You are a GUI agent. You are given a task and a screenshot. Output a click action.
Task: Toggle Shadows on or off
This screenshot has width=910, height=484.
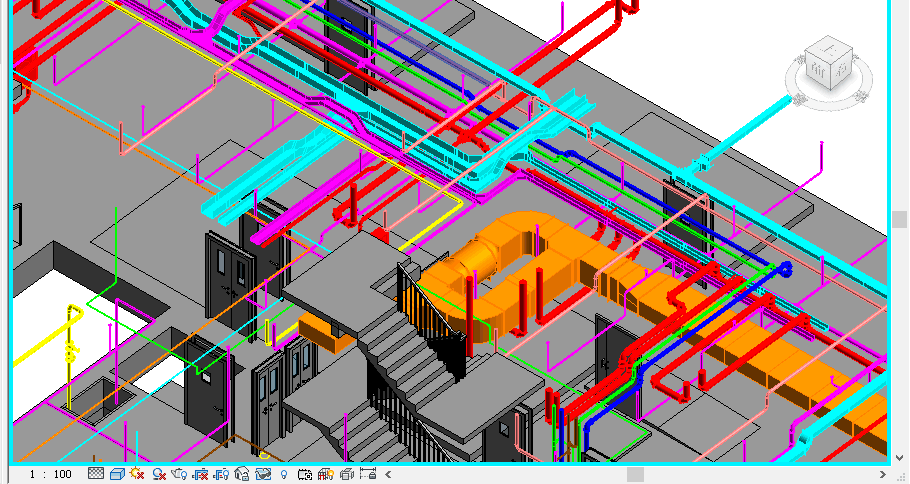(x=158, y=474)
